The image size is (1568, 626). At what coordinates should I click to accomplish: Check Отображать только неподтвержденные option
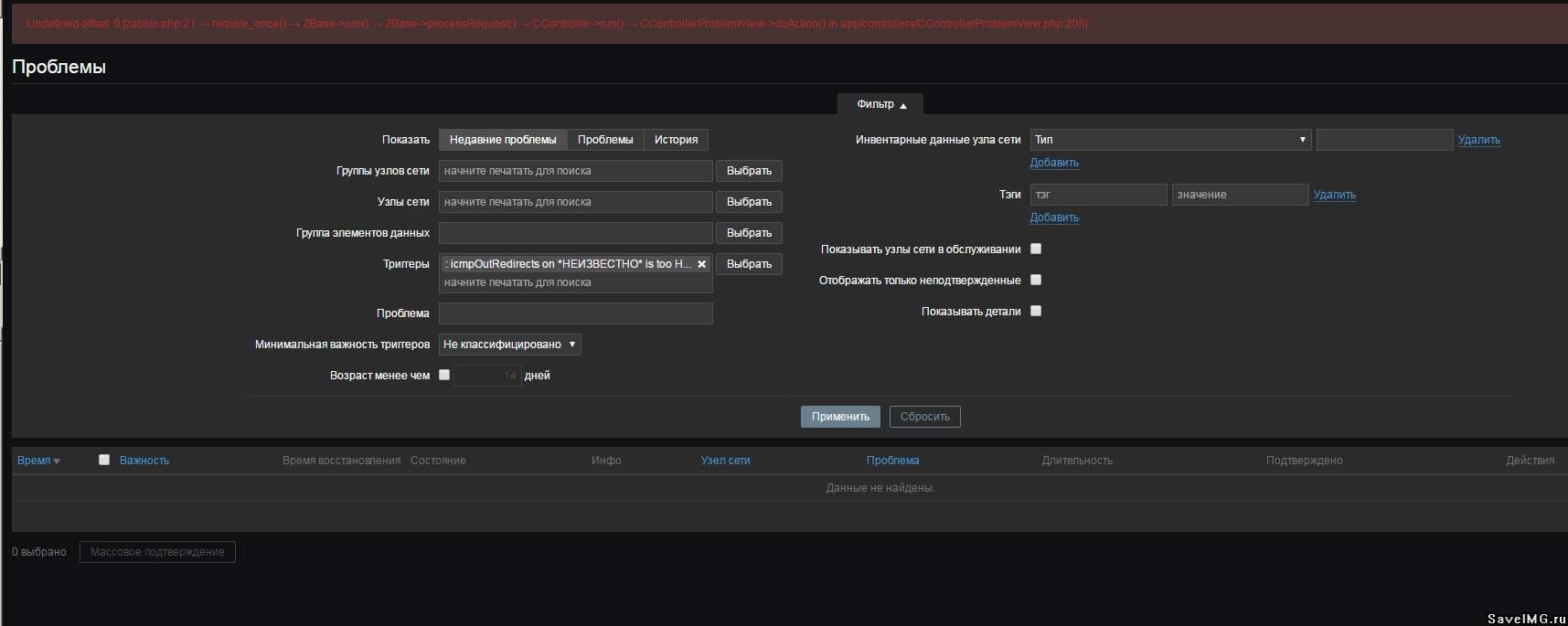coord(1036,280)
